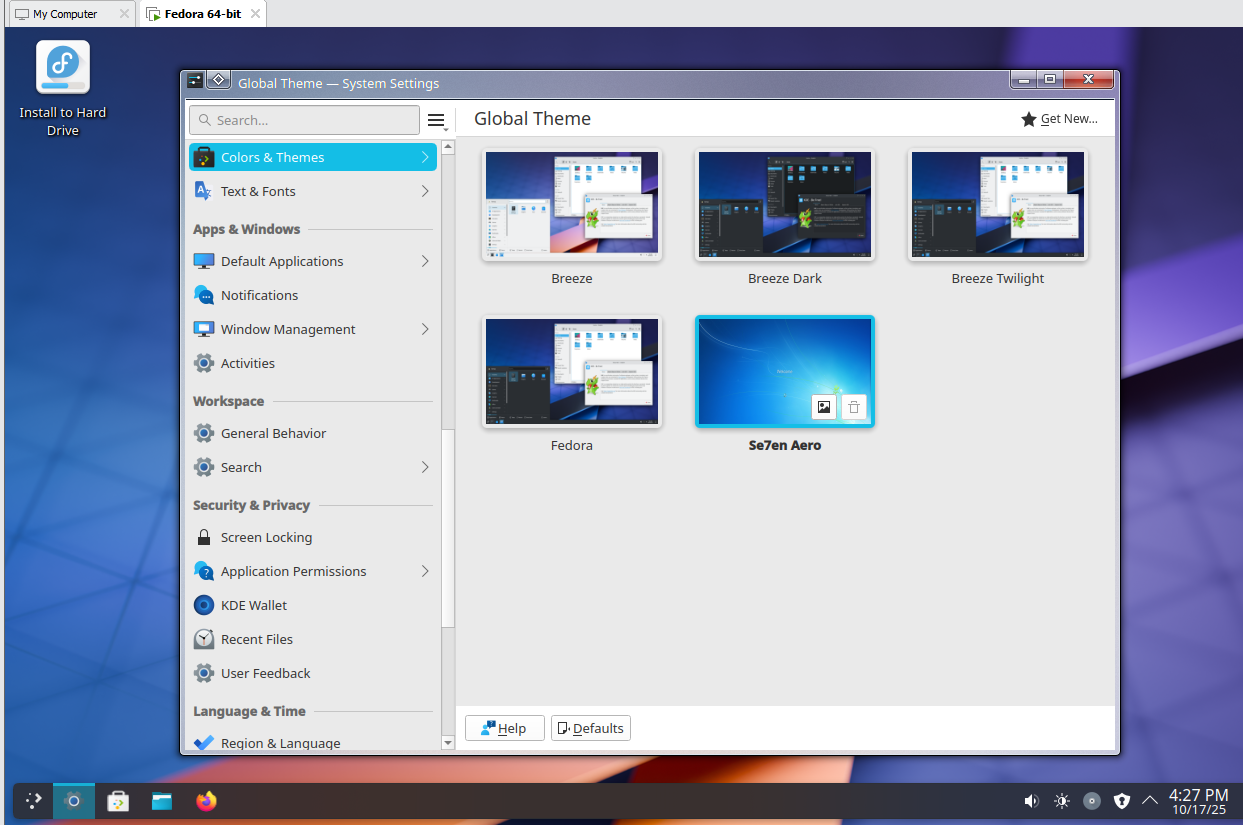Open Discover software center in taskbar
The height and width of the screenshot is (825, 1243).
[x=118, y=801]
